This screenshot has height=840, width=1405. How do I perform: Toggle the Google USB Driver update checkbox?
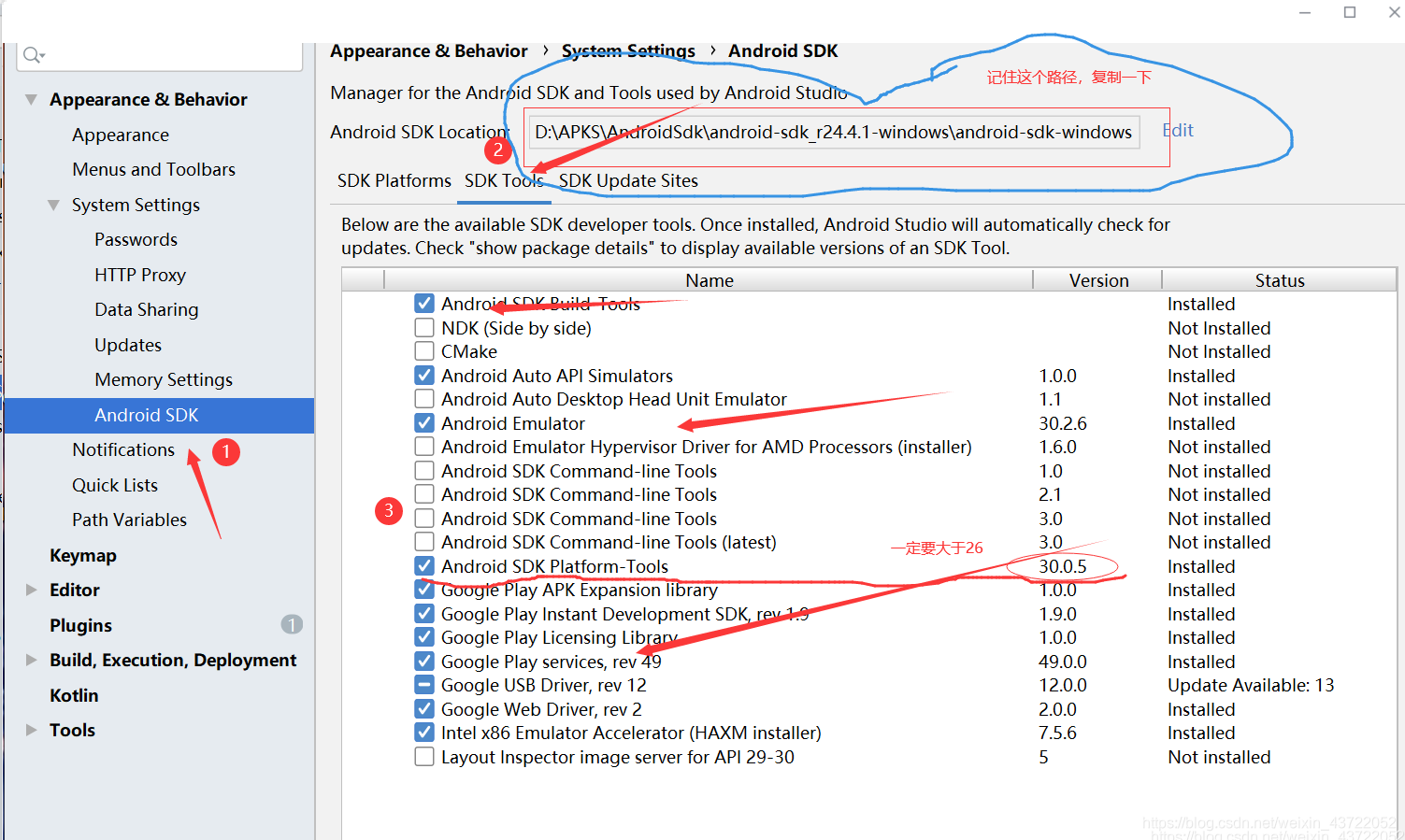[x=424, y=685]
